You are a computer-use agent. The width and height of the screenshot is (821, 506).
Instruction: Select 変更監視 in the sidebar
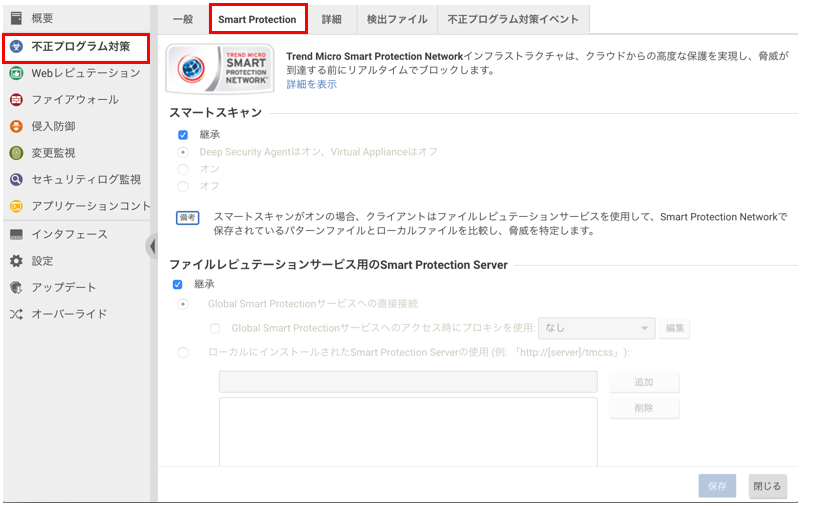coord(53,153)
